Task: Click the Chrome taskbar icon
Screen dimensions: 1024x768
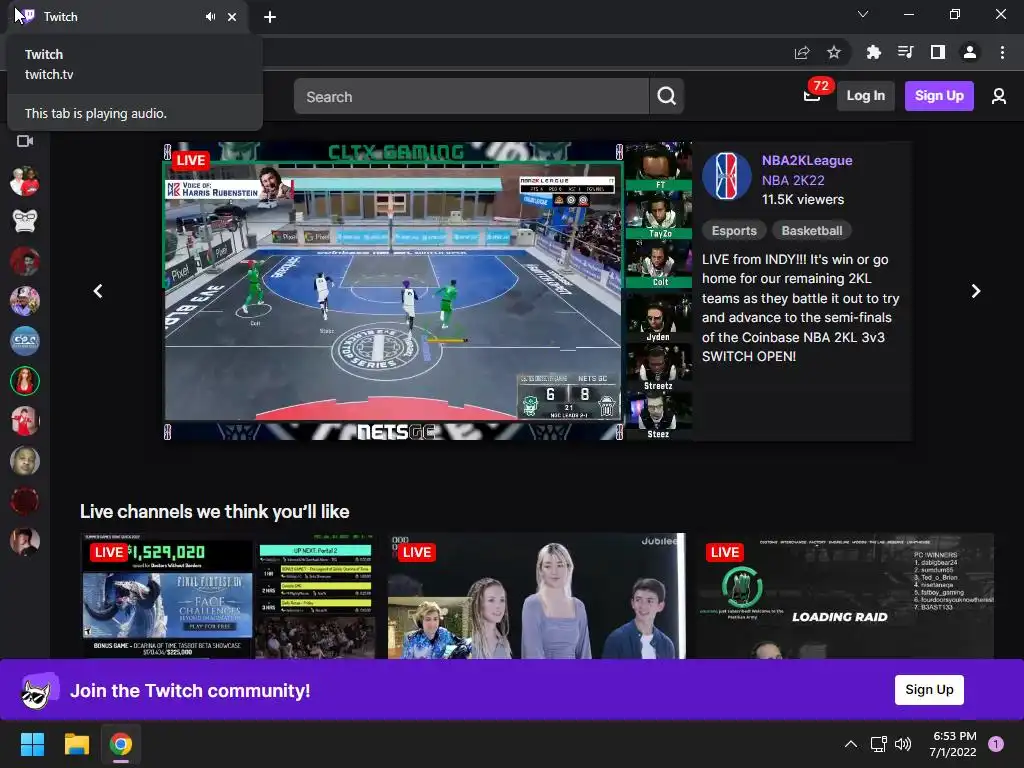Action: click(121, 744)
